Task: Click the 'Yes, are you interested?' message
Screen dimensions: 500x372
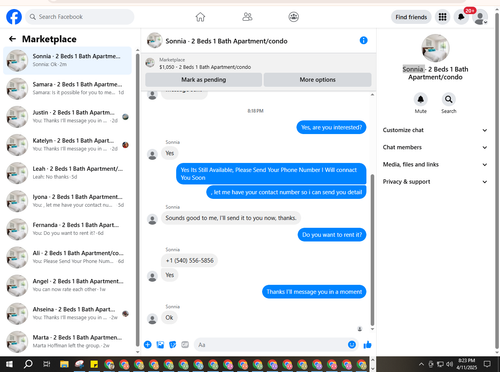Action: 331,127
